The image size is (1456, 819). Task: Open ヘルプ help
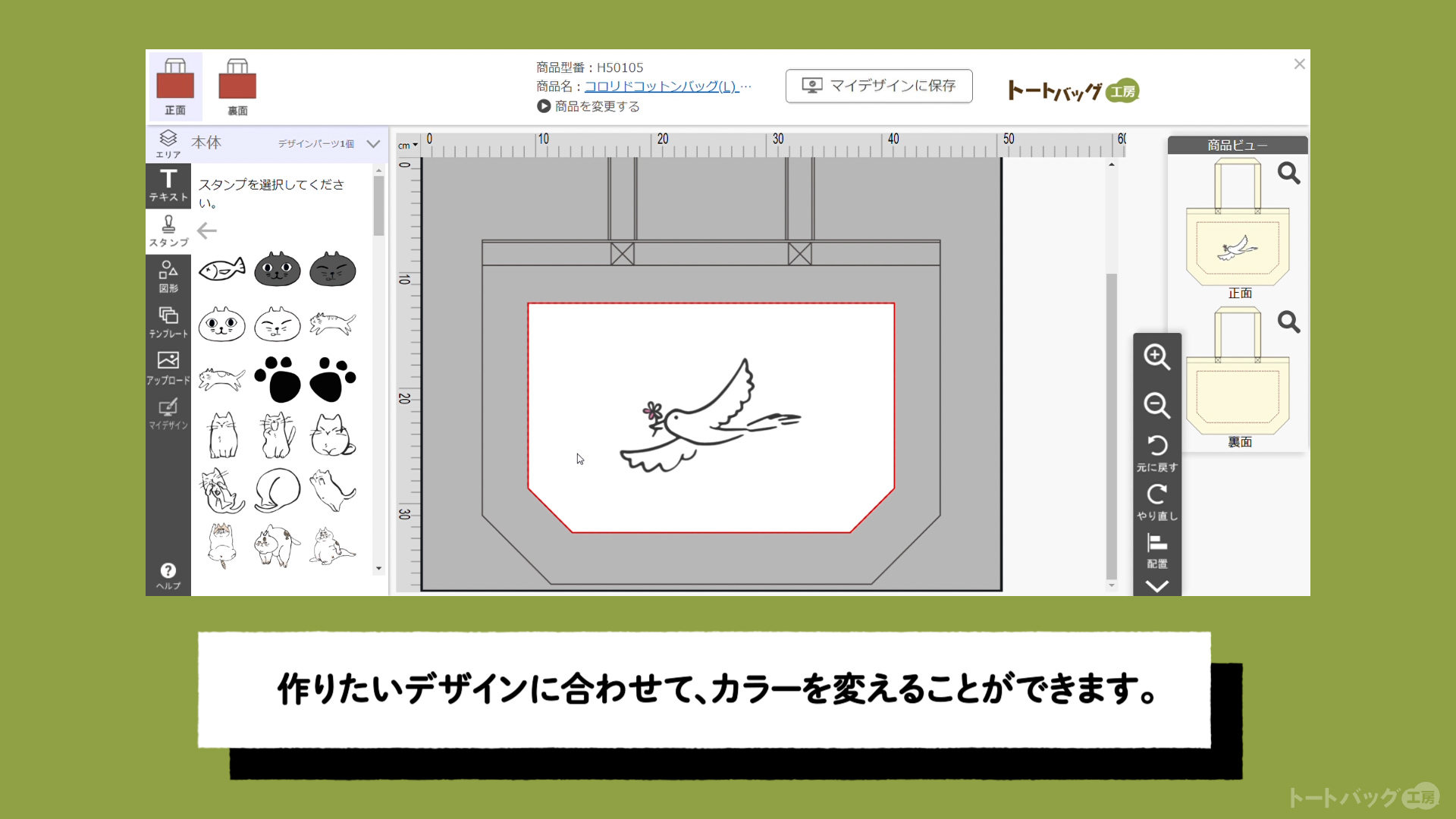click(x=168, y=576)
